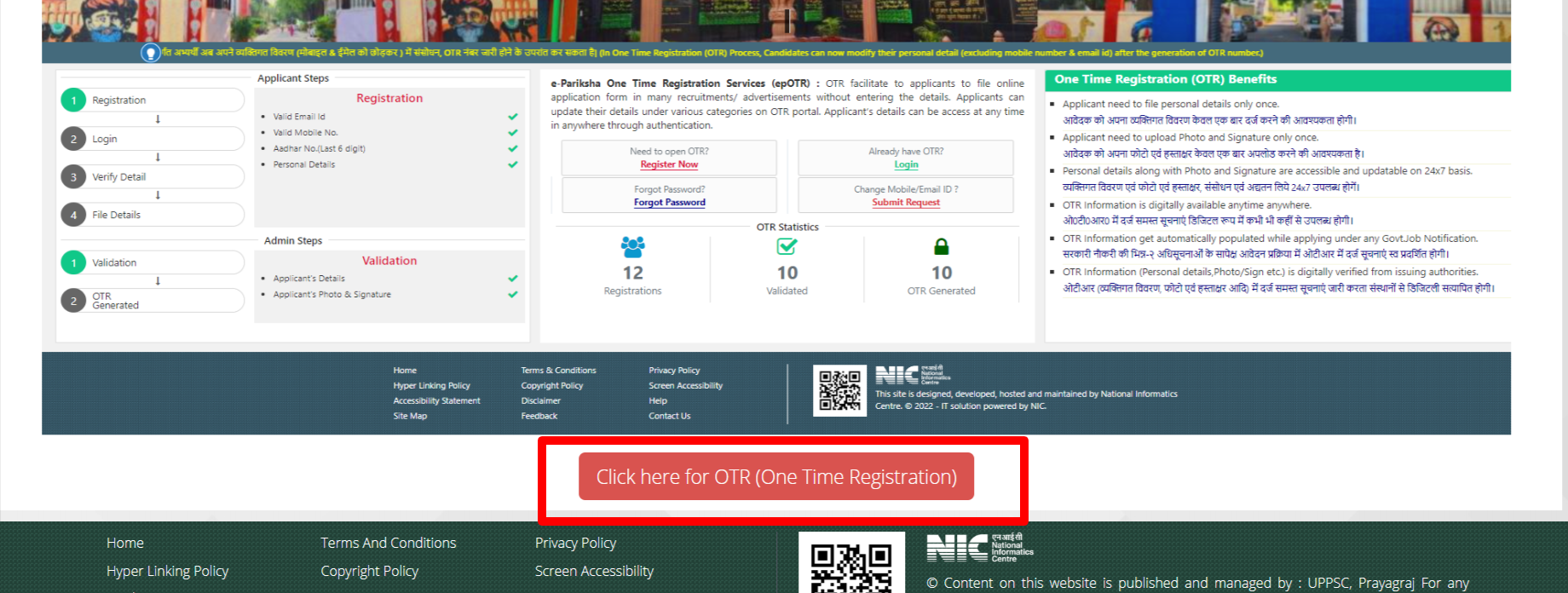The width and height of the screenshot is (1568, 593).
Task: Click the checkmark beside Personal Details
Action: click(513, 164)
